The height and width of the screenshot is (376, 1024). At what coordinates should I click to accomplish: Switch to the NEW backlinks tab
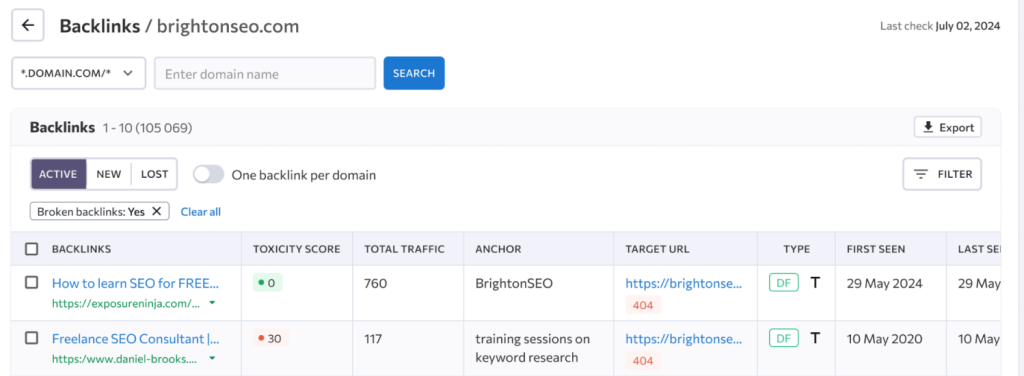pos(108,174)
